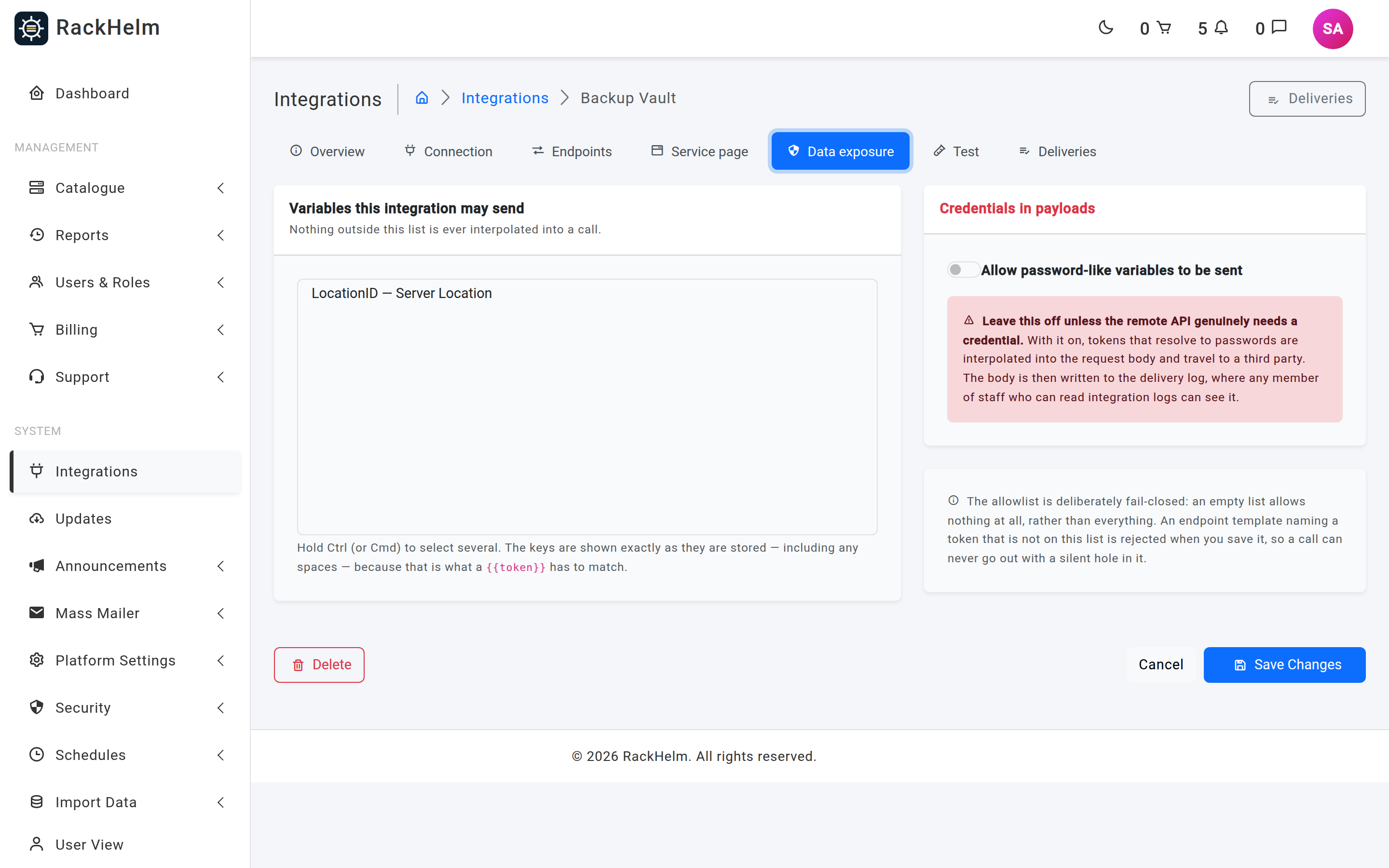
Task: Click the red Delete button
Action: [319, 665]
